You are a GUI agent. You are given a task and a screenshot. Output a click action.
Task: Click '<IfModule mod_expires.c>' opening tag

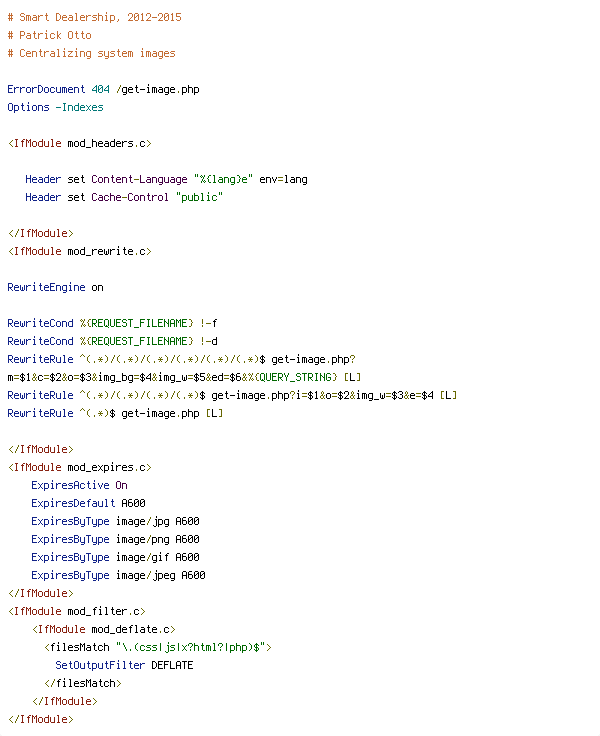pyautogui.click(x=79, y=468)
